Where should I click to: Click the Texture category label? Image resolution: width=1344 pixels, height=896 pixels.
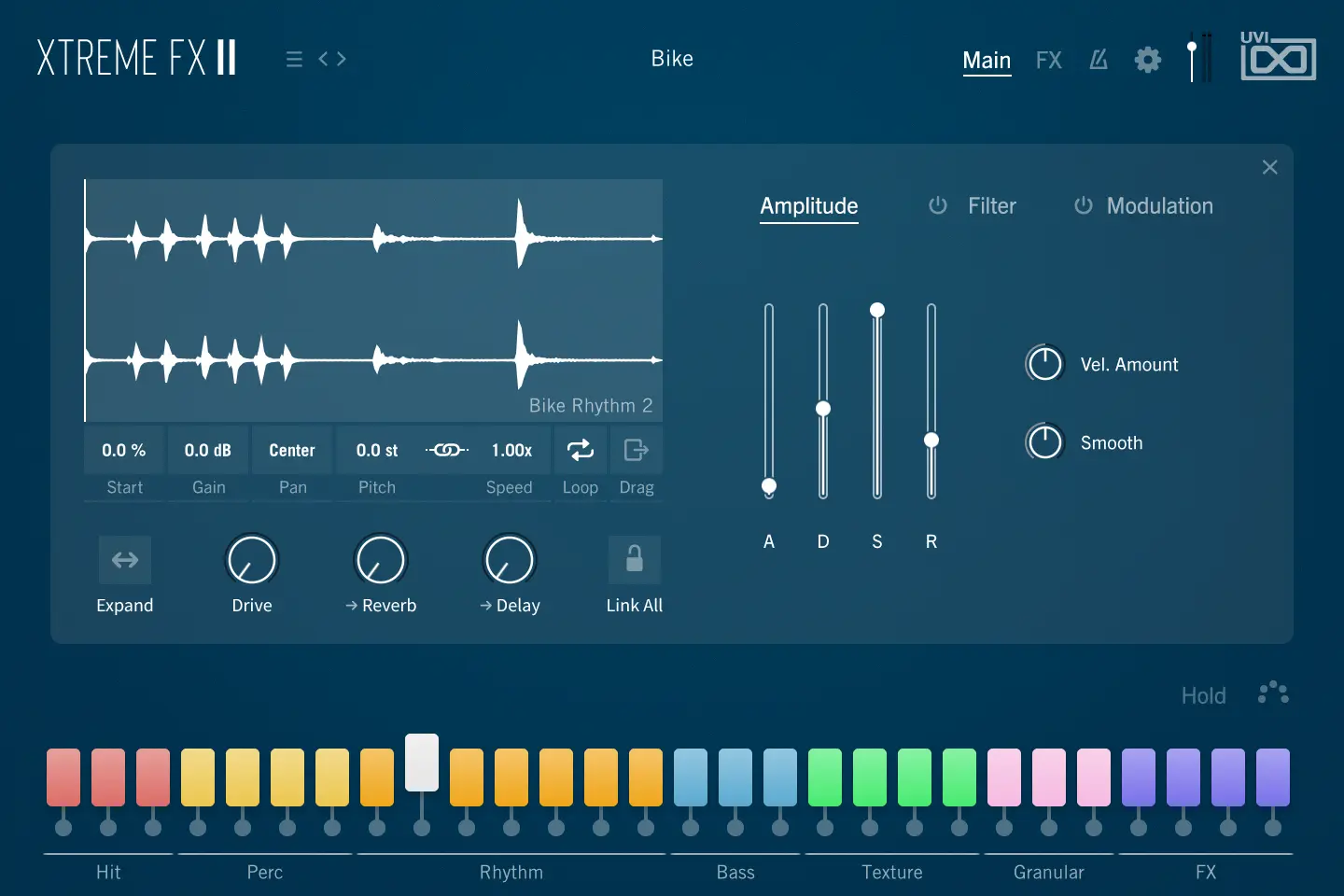(x=892, y=872)
